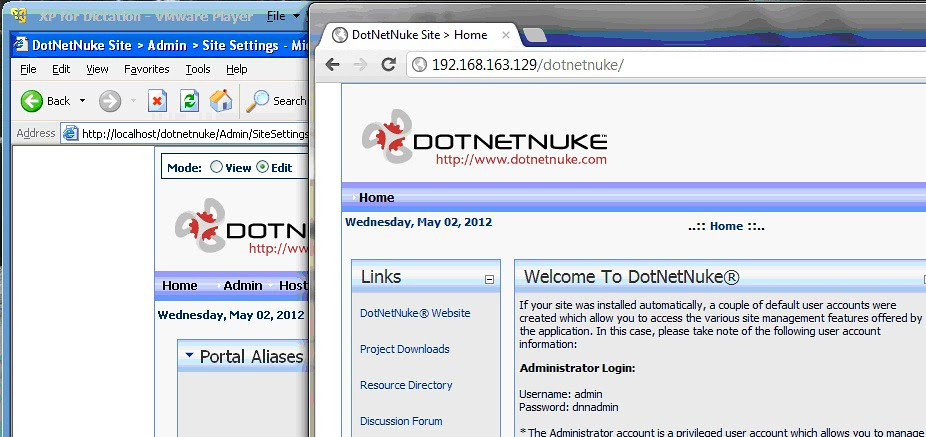
Task: Click the Welcome To DotNetNuke® heading
Action: [x=631, y=276]
